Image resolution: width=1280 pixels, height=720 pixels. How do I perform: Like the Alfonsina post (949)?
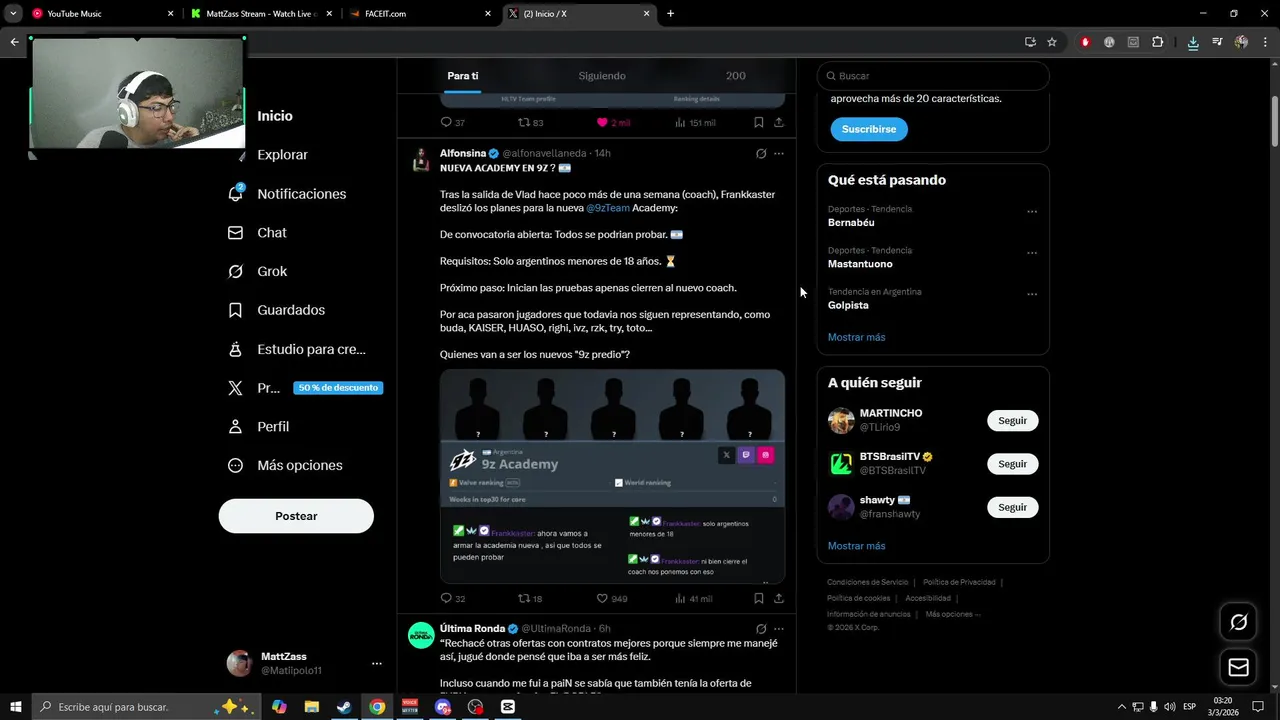(611, 598)
